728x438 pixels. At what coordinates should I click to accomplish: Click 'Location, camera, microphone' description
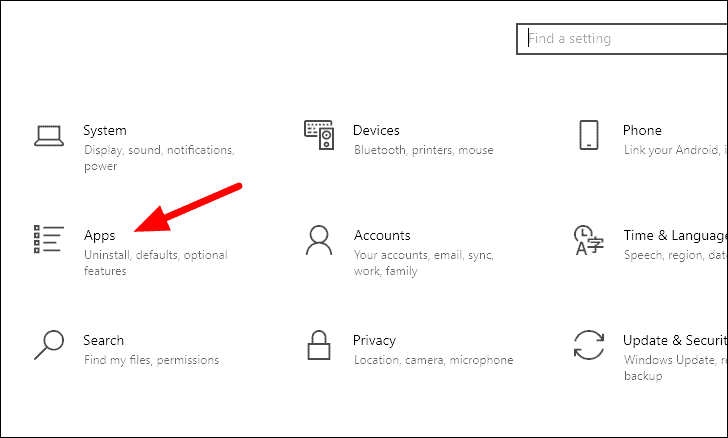pyautogui.click(x=434, y=360)
